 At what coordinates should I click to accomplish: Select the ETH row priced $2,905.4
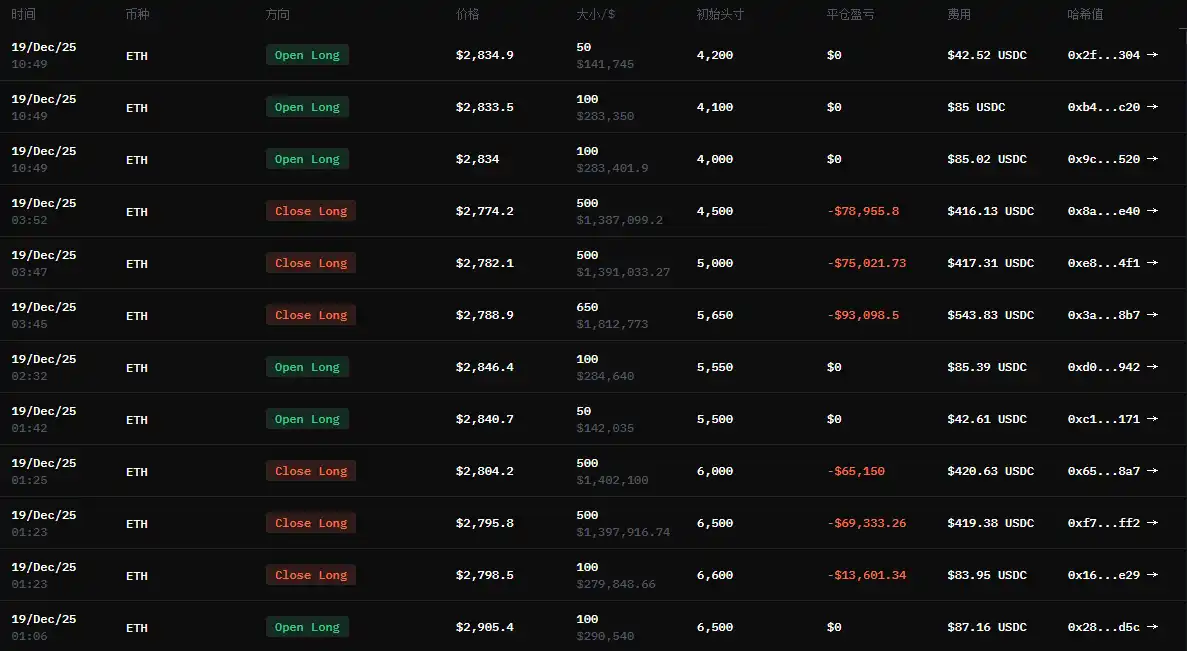click(x=137, y=627)
